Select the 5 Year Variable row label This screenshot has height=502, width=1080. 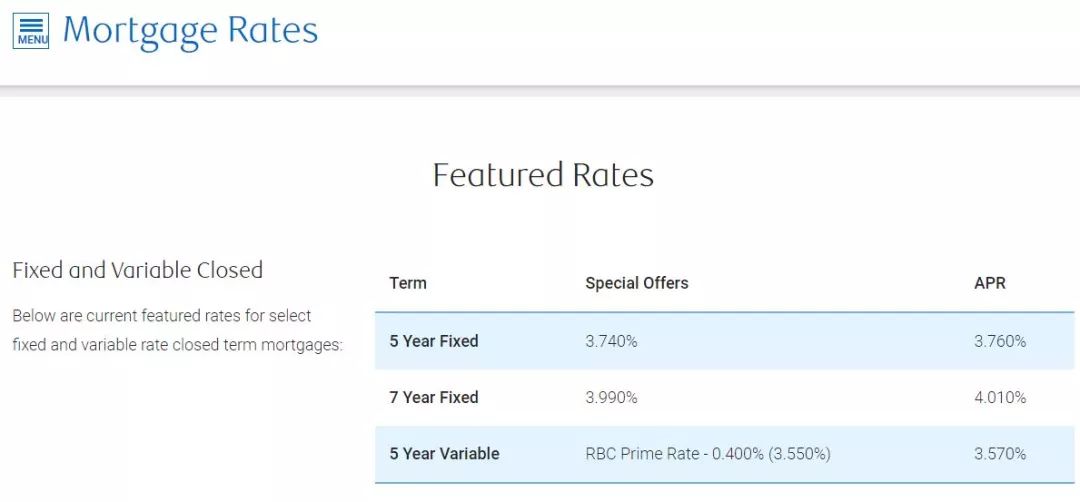coord(444,454)
